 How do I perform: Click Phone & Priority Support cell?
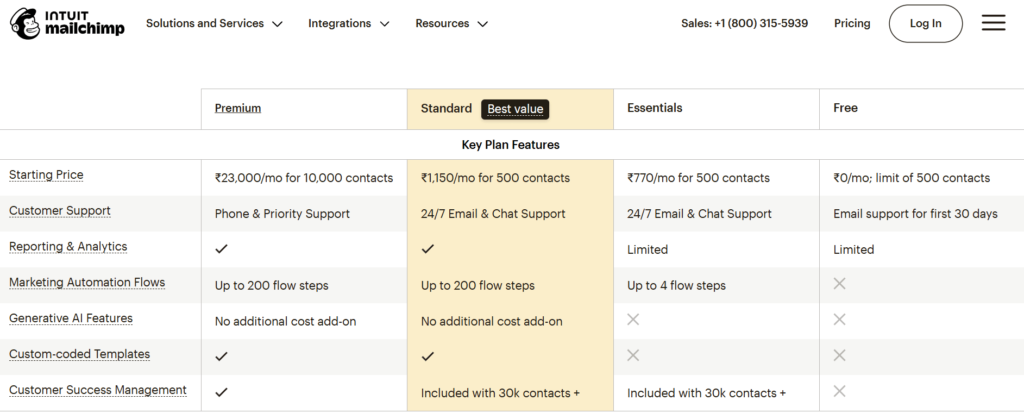282,214
